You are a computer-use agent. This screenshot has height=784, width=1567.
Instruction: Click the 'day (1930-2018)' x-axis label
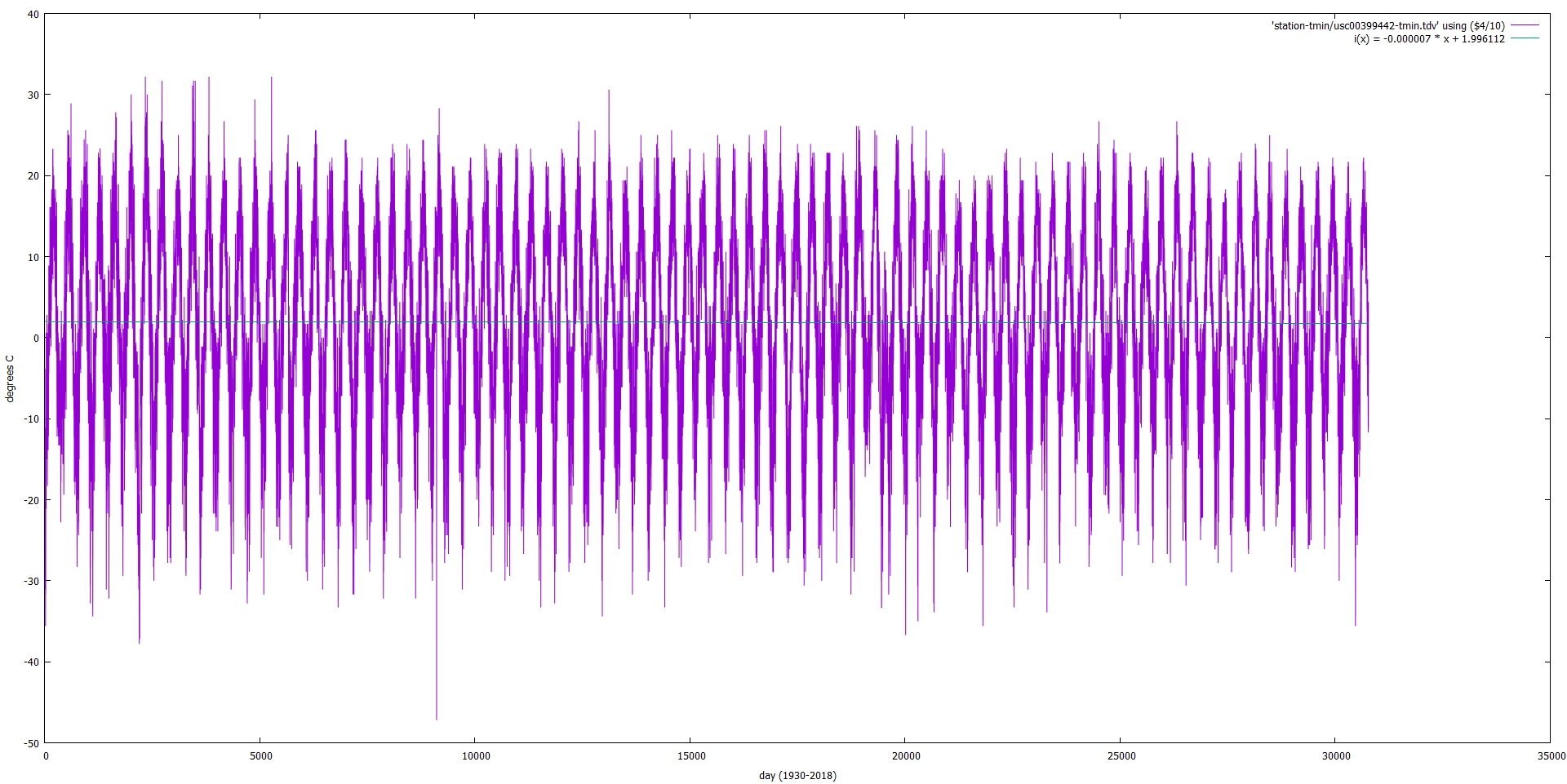(x=797, y=776)
